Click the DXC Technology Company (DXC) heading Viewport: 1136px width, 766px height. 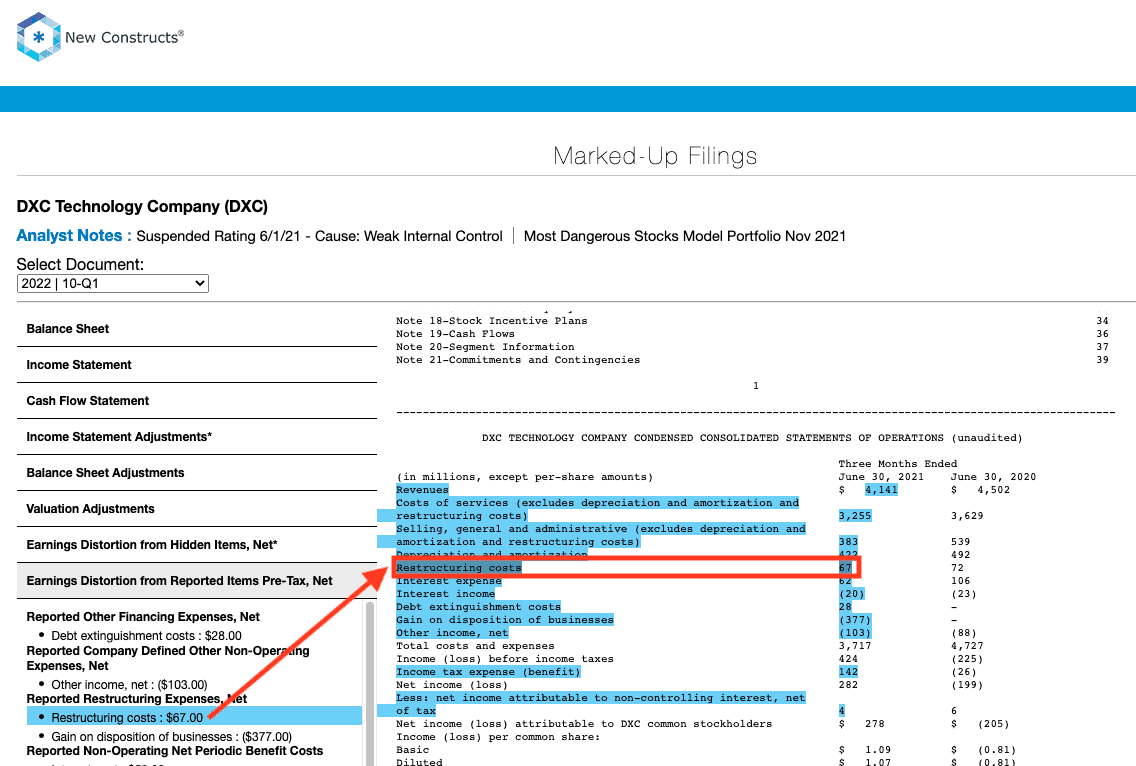142,207
